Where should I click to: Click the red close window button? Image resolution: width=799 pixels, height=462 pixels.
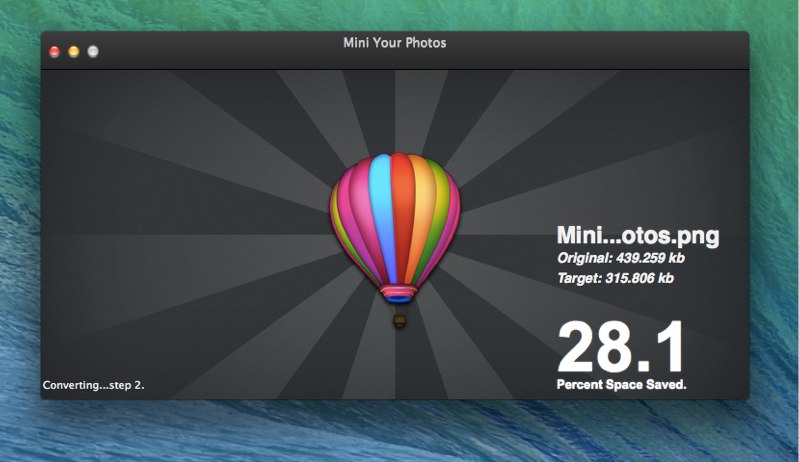coord(55,51)
